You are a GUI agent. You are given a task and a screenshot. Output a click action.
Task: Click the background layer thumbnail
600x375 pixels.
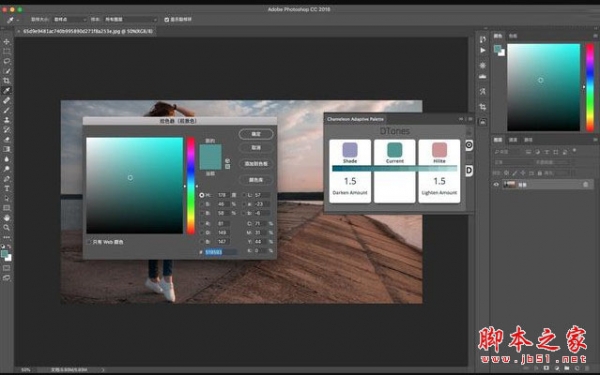point(509,184)
